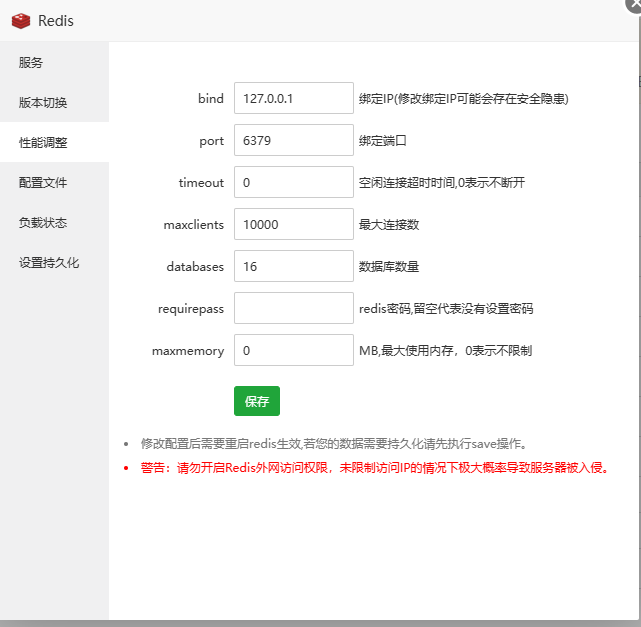Image resolution: width=641 pixels, height=627 pixels.
Task: Click the 绑定IP security hint text
Action: pos(464,99)
